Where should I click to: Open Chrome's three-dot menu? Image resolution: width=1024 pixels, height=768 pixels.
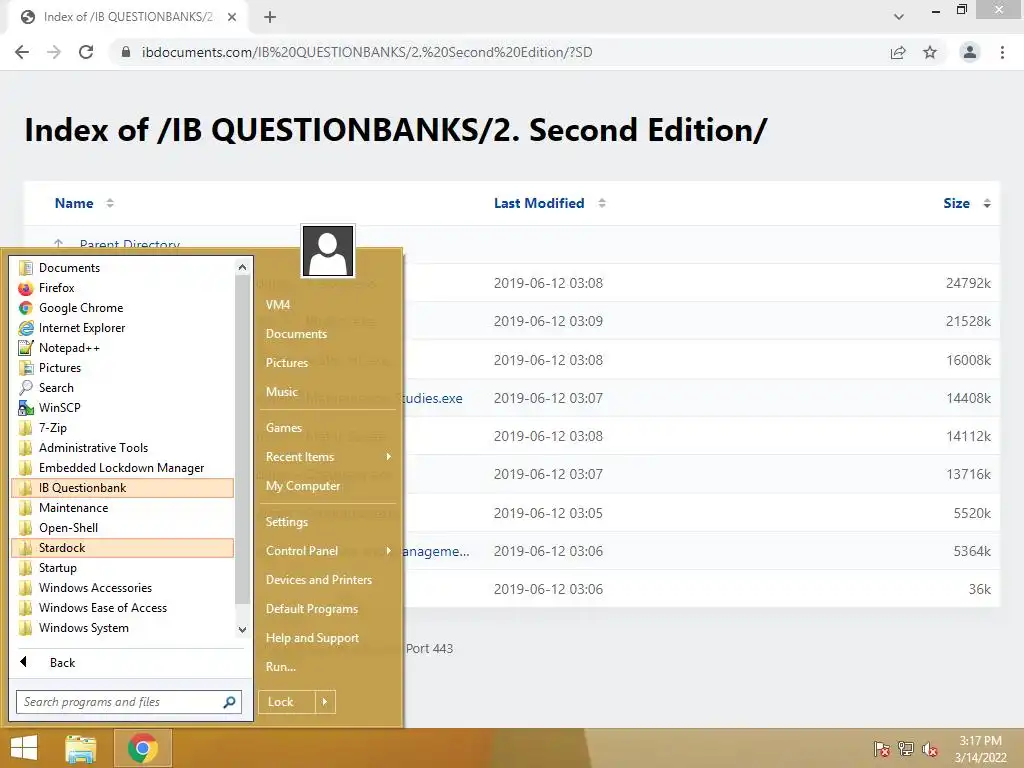[x=1002, y=52]
